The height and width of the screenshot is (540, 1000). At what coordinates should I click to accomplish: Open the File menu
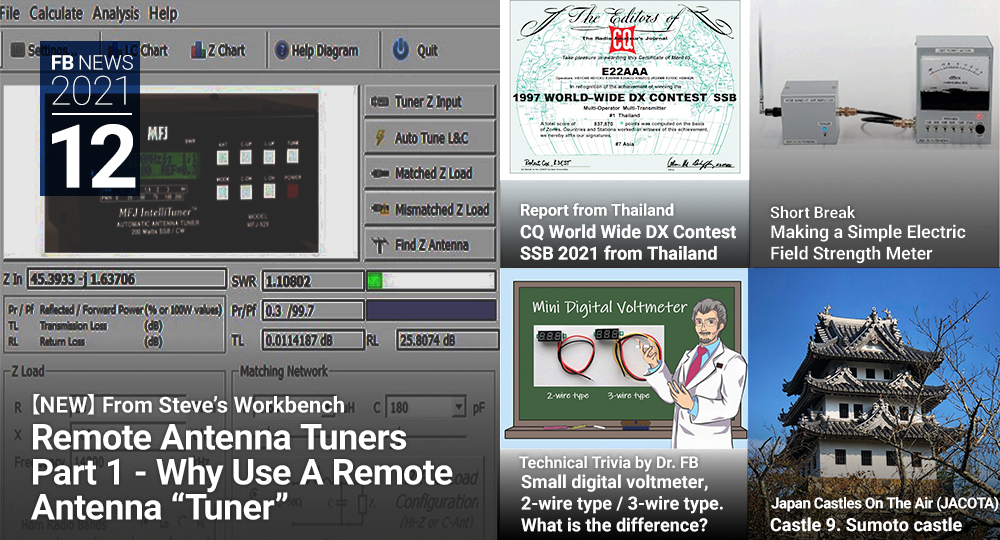click(x=10, y=13)
